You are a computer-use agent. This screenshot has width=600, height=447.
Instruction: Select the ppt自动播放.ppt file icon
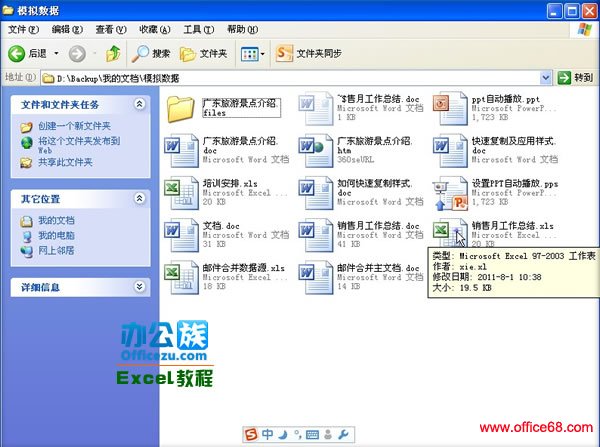point(450,108)
